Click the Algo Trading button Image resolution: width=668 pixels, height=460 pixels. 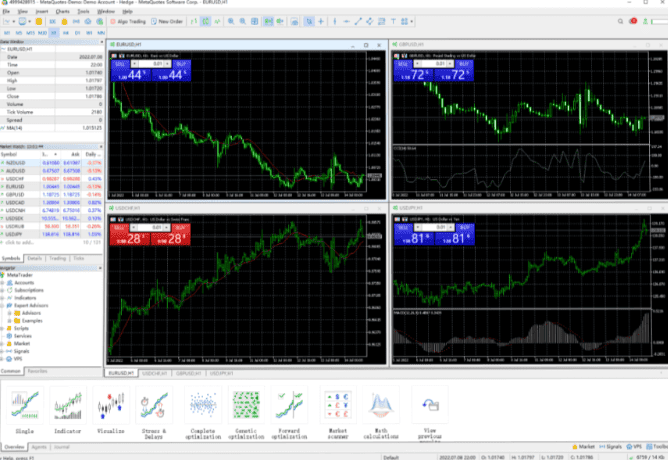click(x=128, y=21)
